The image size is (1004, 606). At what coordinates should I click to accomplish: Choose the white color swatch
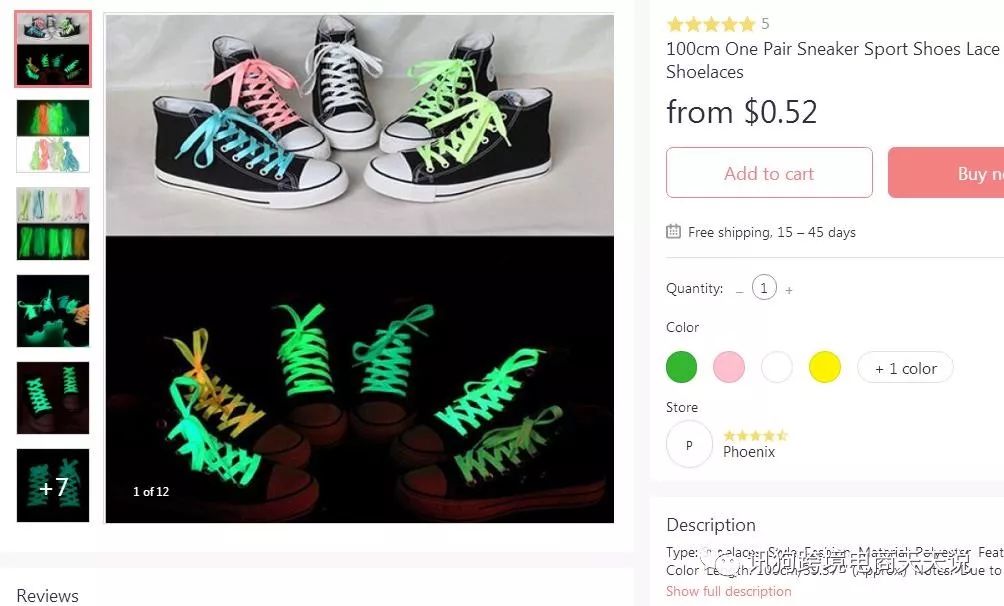click(777, 367)
